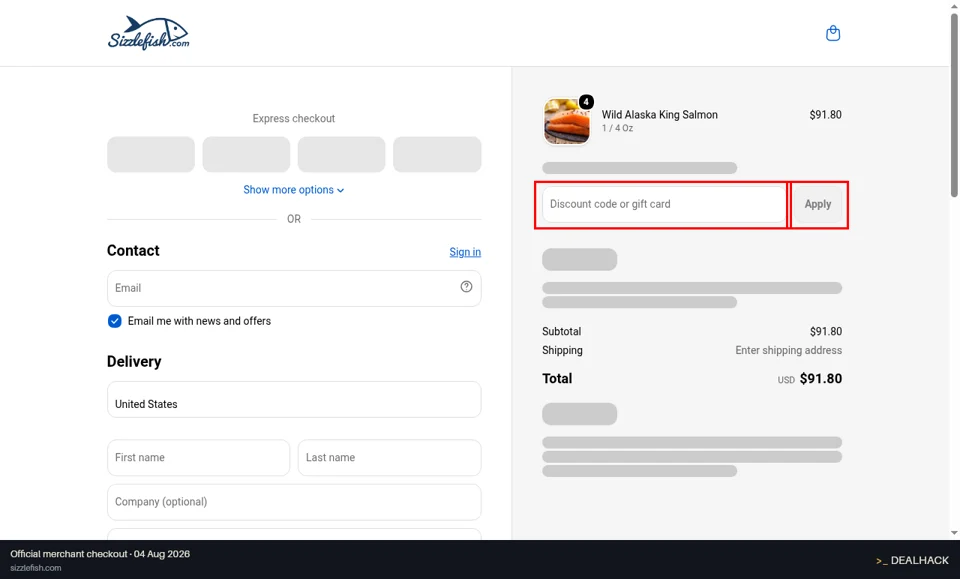Click the Sign in link
Viewport: 960px width, 579px height.
[465, 252]
